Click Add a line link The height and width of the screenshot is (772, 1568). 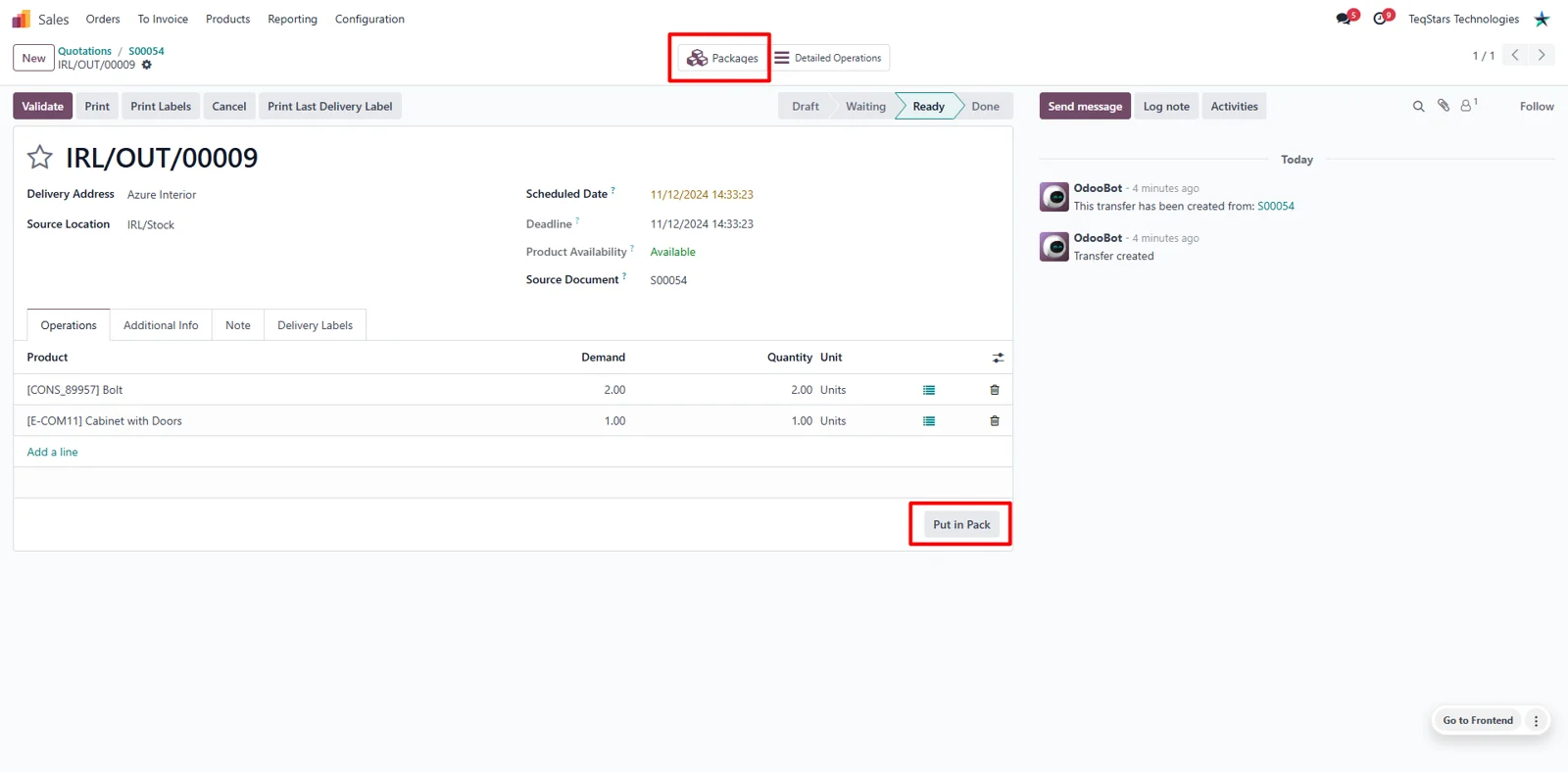(x=52, y=452)
